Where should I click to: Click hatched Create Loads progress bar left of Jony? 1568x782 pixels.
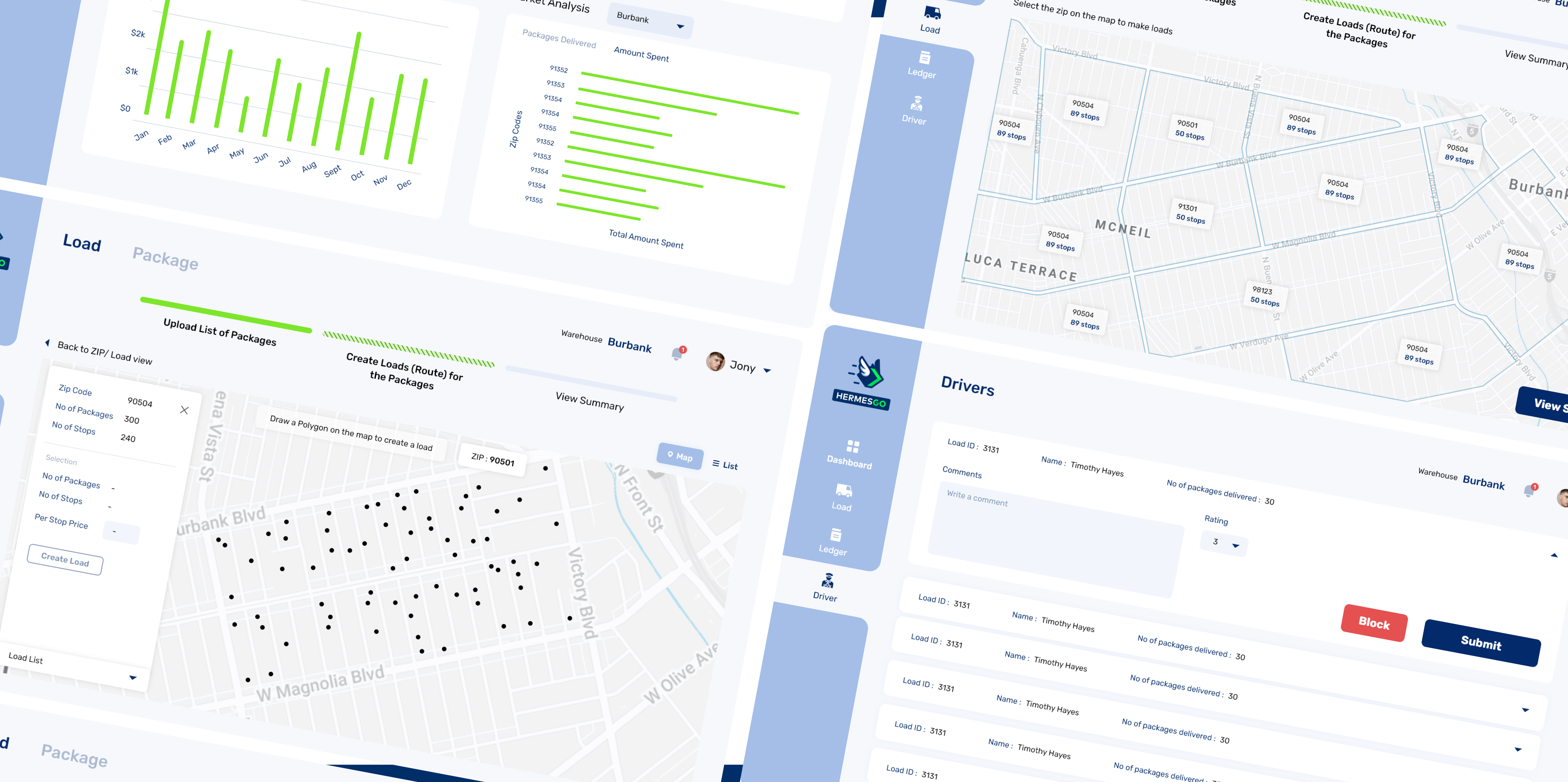[409, 349]
